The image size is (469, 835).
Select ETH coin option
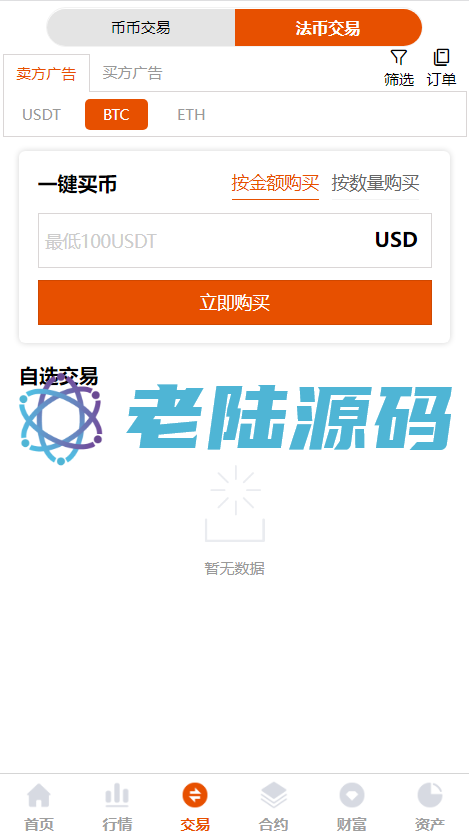tap(191, 114)
